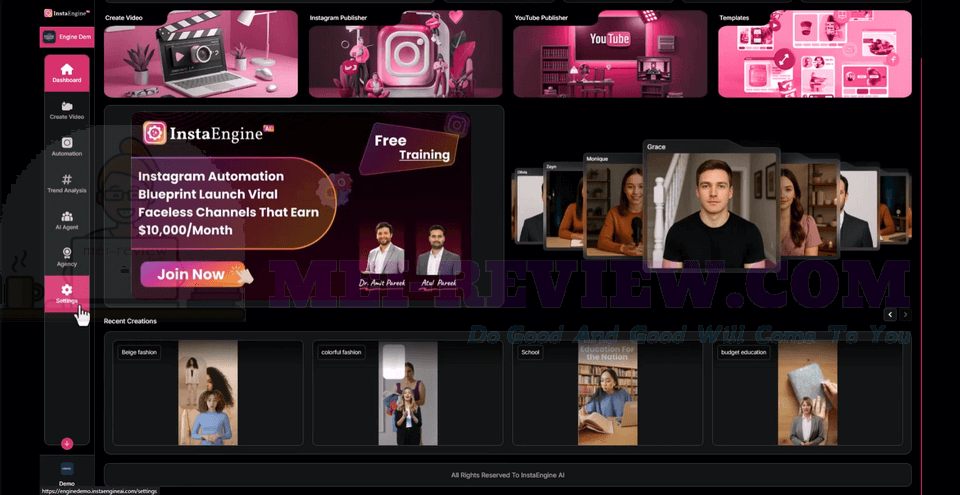This screenshot has height=495, width=960.
Task: Open the budget education creation
Action: pos(808,393)
